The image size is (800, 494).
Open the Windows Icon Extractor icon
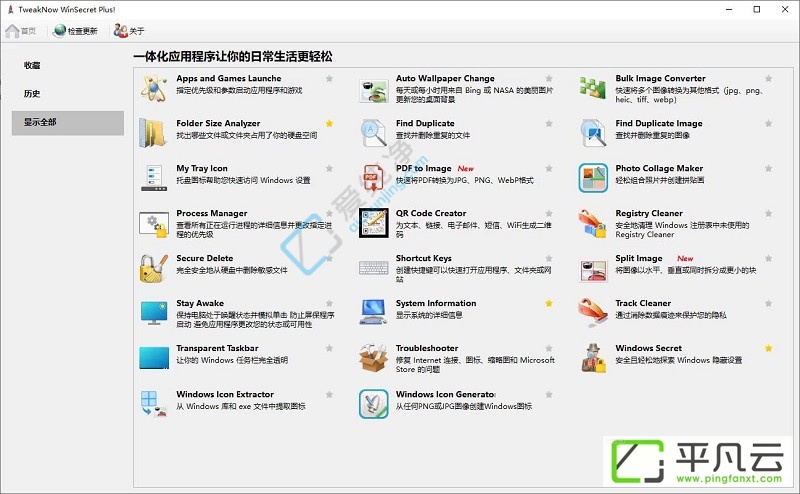tap(154, 404)
